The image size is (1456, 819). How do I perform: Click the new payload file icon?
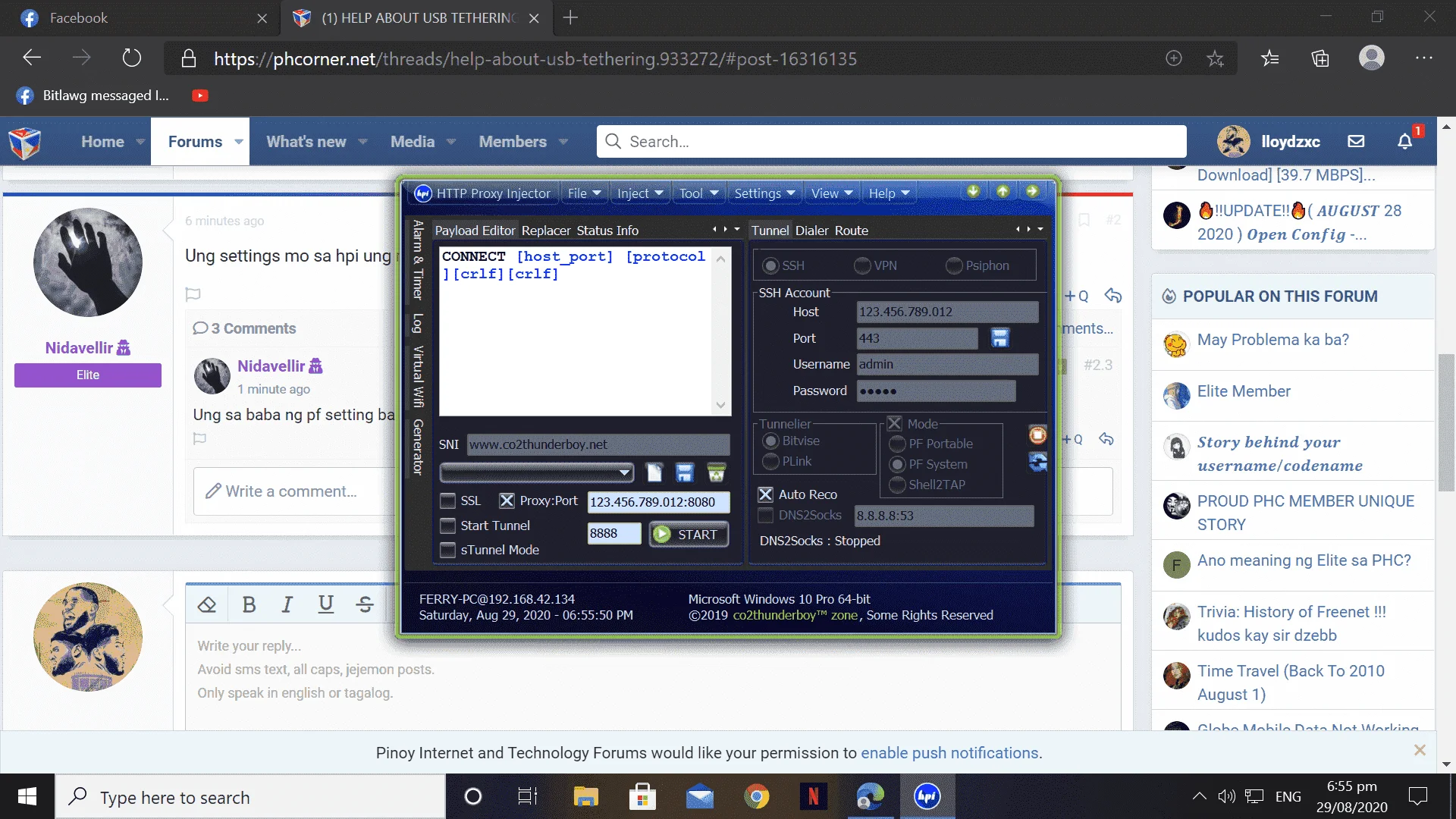pyautogui.click(x=654, y=473)
